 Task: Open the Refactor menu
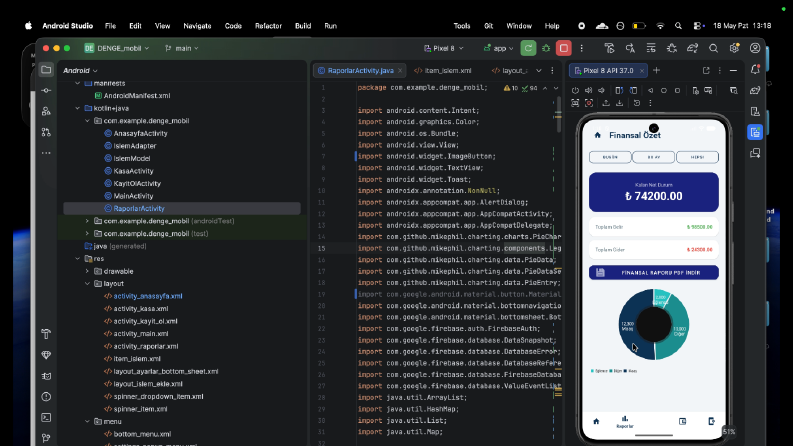(268, 26)
